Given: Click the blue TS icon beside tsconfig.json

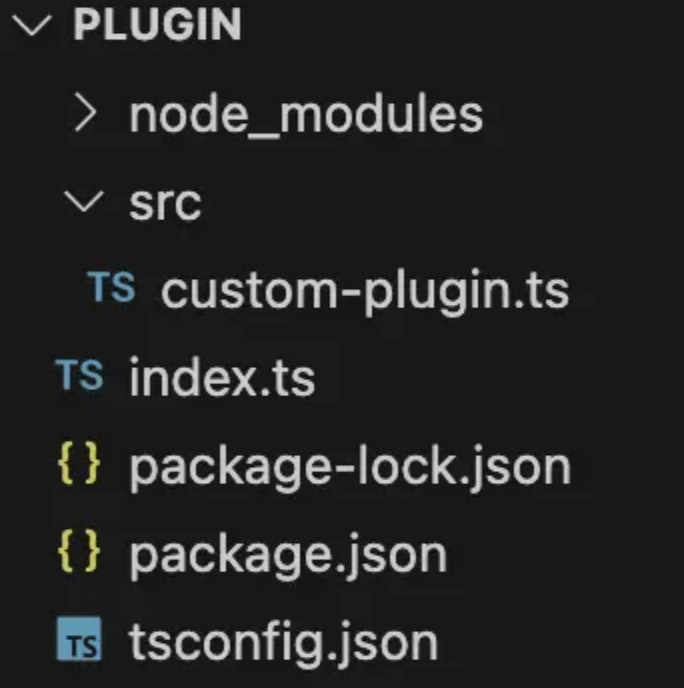Looking at the screenshot, I should coord(79,639).
